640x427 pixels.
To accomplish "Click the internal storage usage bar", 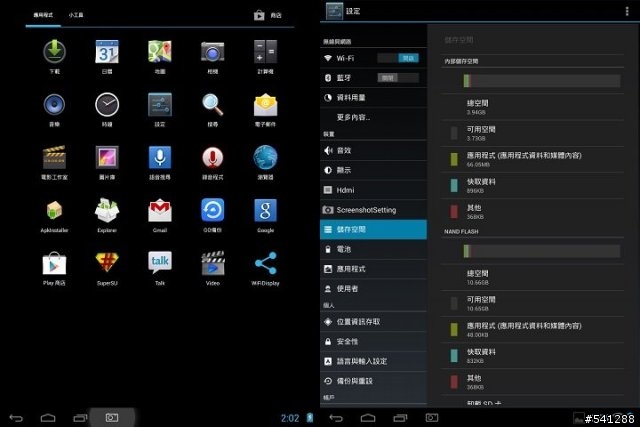I will (542, 80).
